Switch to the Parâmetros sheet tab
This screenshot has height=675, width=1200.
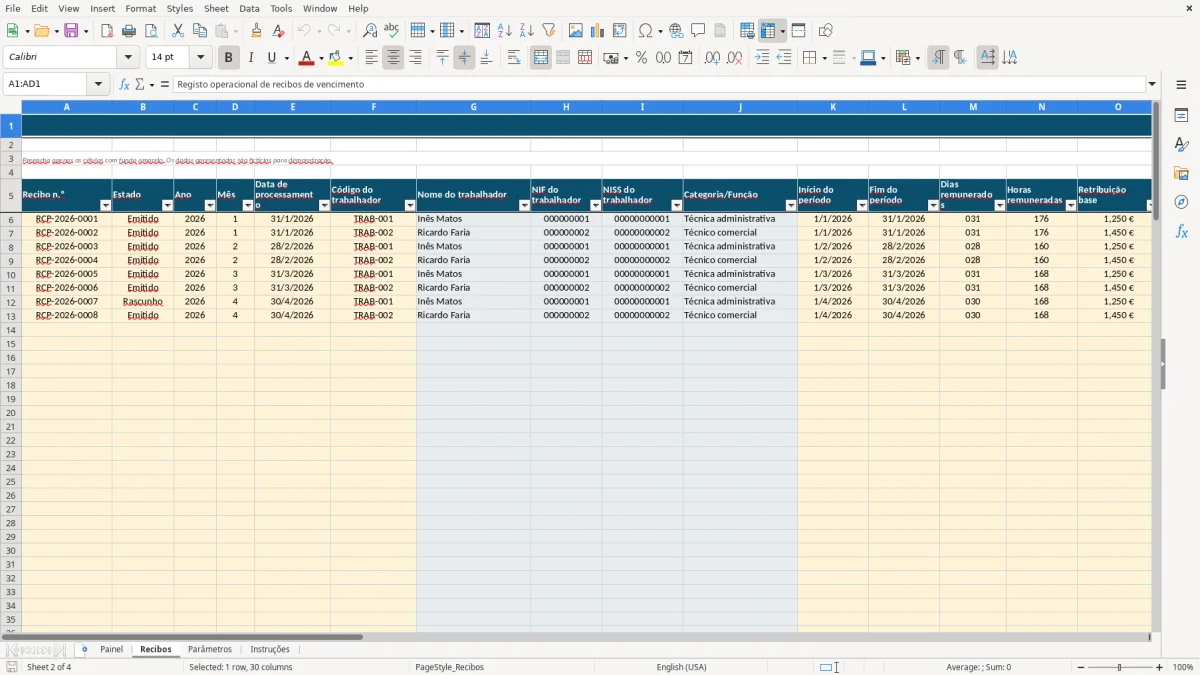210,650
